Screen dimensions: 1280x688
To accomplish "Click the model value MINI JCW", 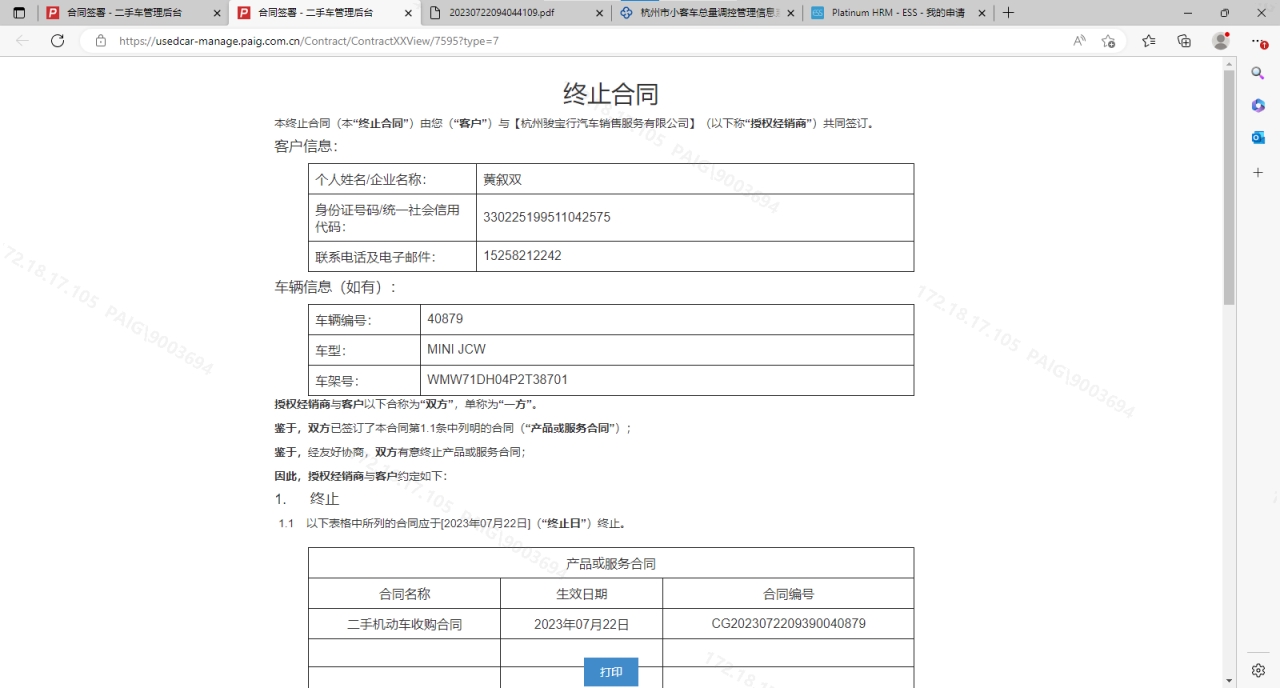I will click(456, 349).
